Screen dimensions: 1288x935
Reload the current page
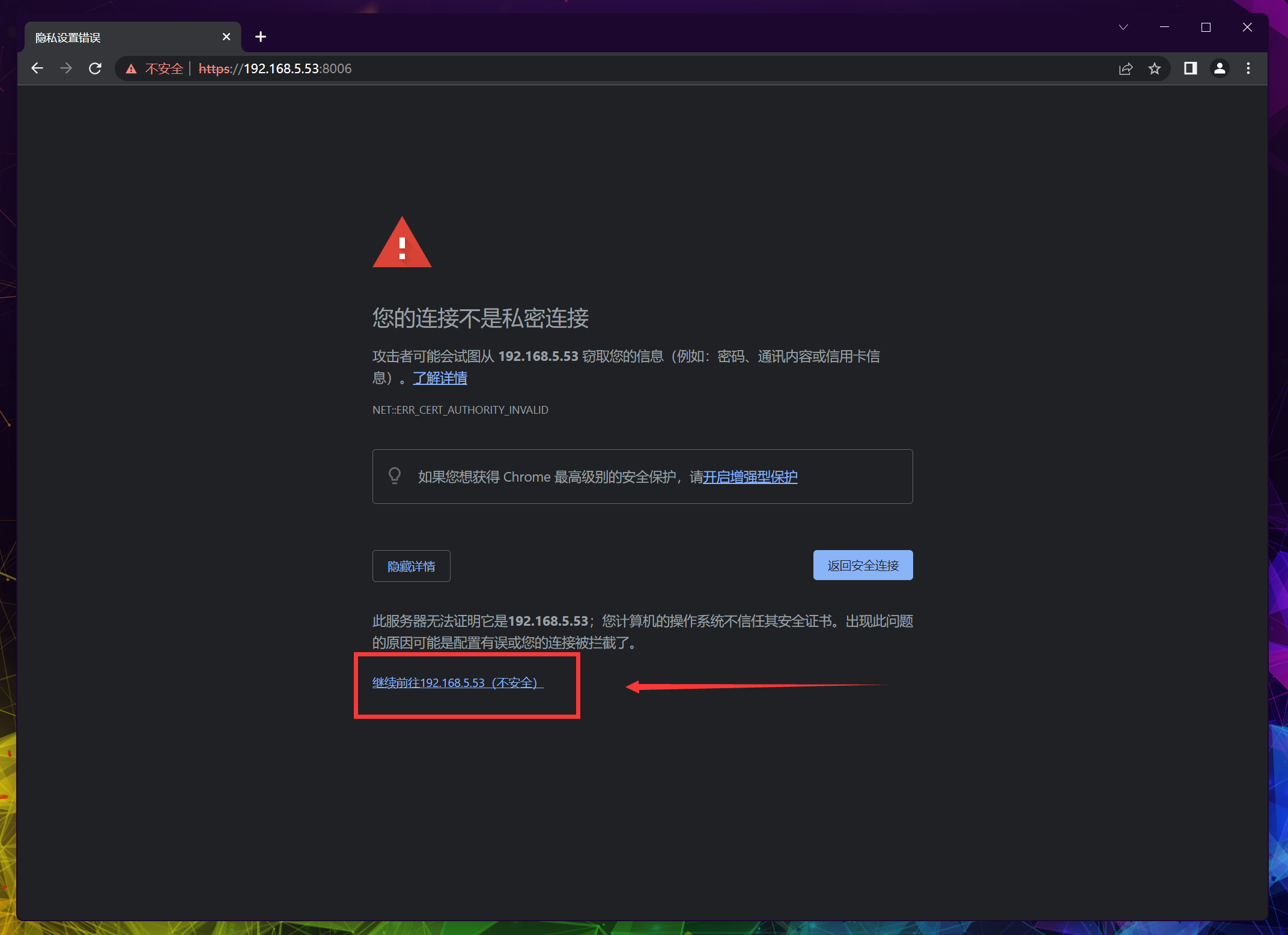coord(95,68)
